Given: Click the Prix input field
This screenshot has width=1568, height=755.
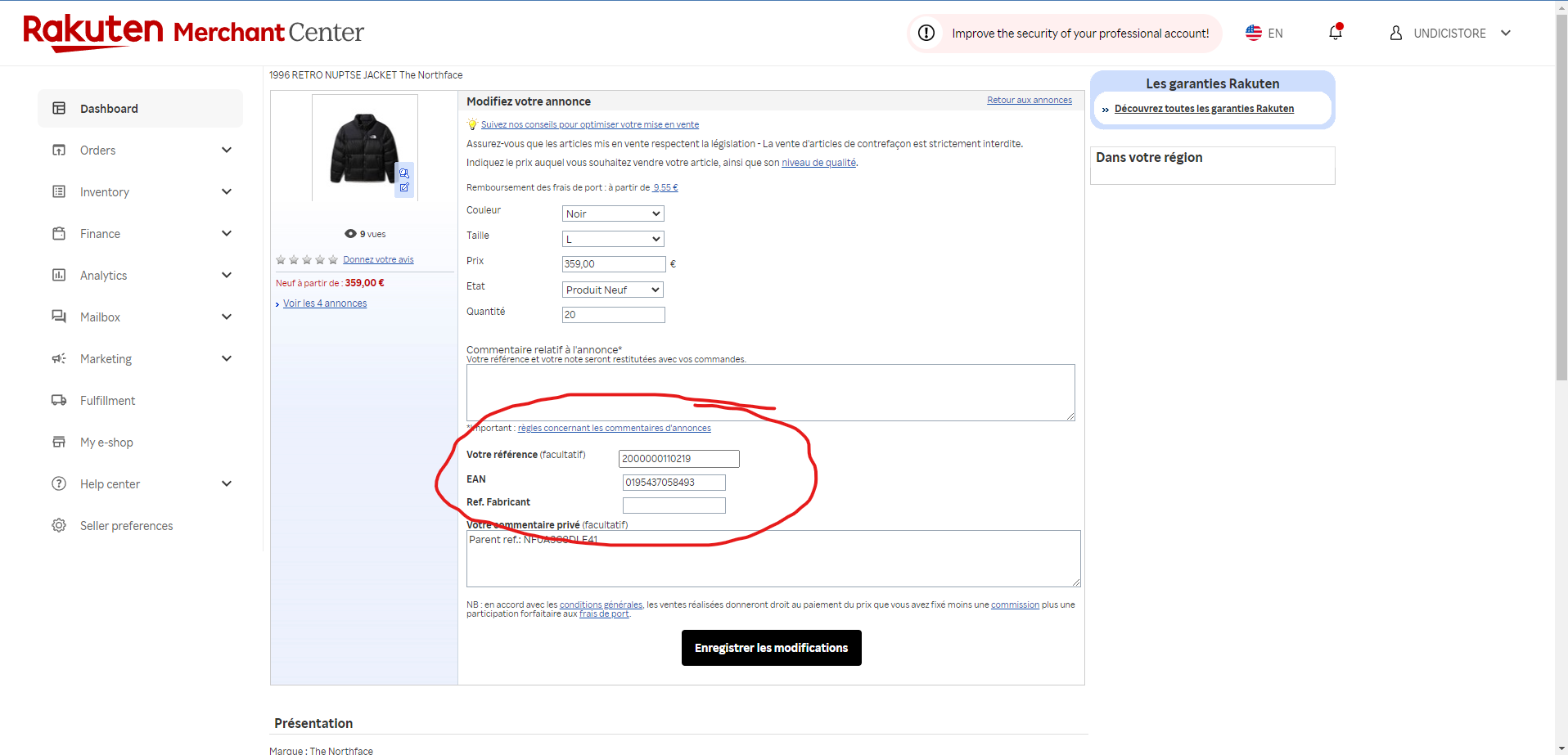Looking at the screenshot, I should tap(614, 264).
